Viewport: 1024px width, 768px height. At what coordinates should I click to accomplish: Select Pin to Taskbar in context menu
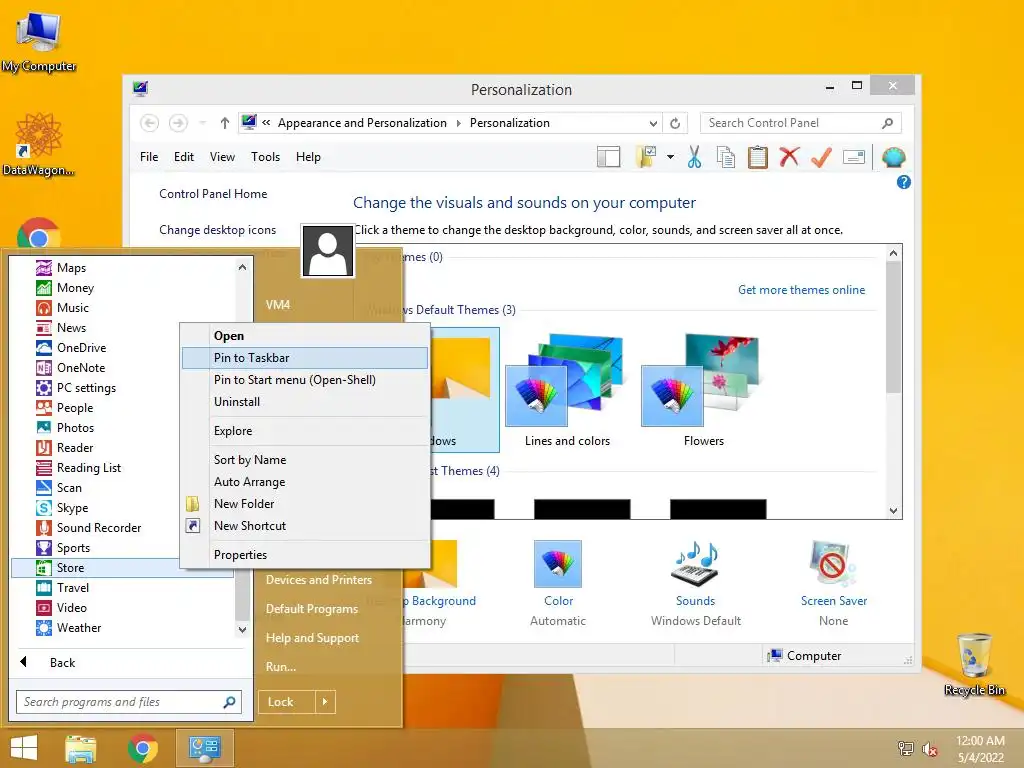(304, 358)
